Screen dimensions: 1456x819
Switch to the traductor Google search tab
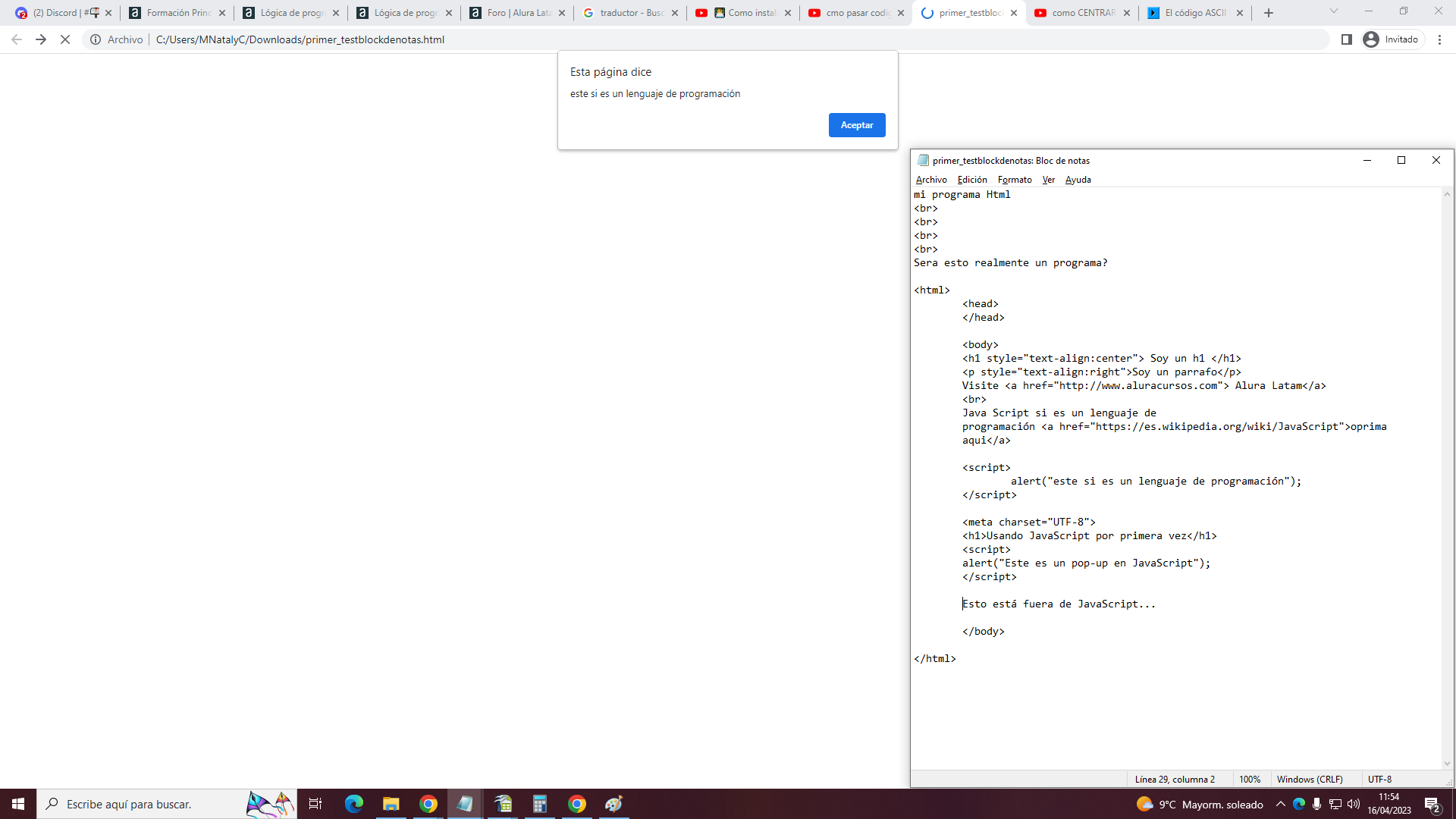631,13
